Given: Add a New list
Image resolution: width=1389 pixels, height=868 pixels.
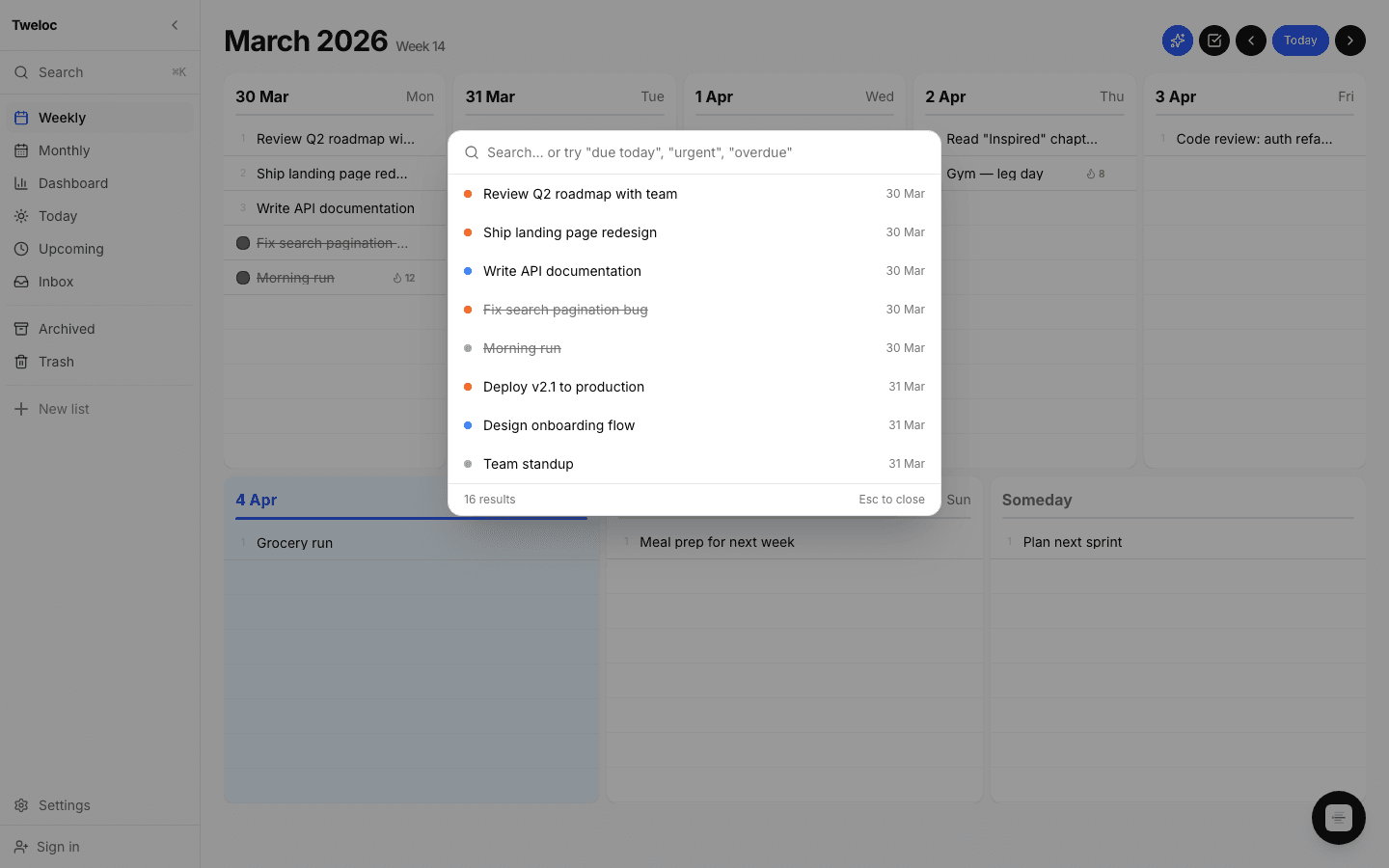Looking at the screenshot, I should (64, 409).
